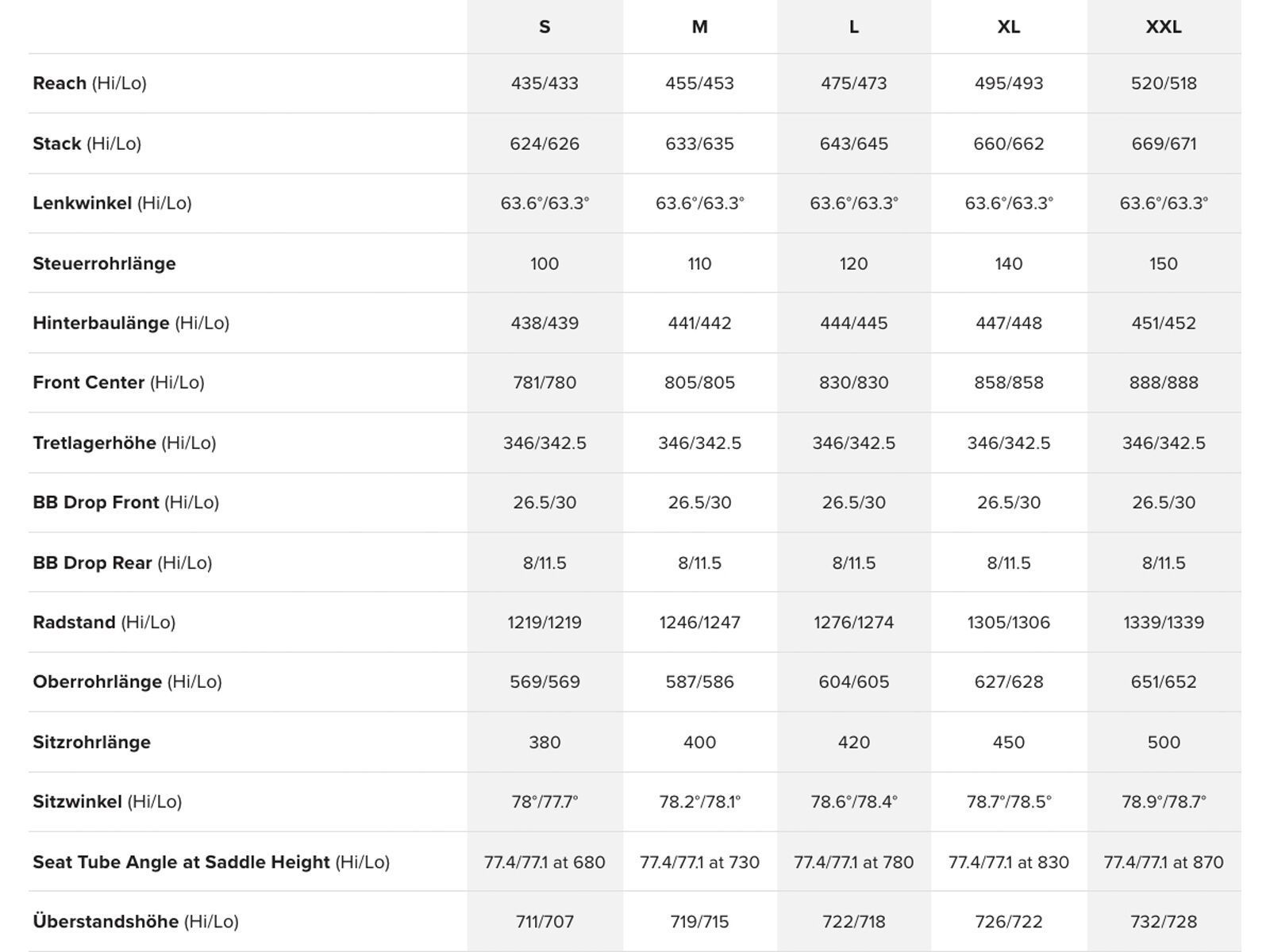Select Sitzrohrlänge value 500
The height and width of the screenshot is (952, 1270).
tap(1164, 742)
